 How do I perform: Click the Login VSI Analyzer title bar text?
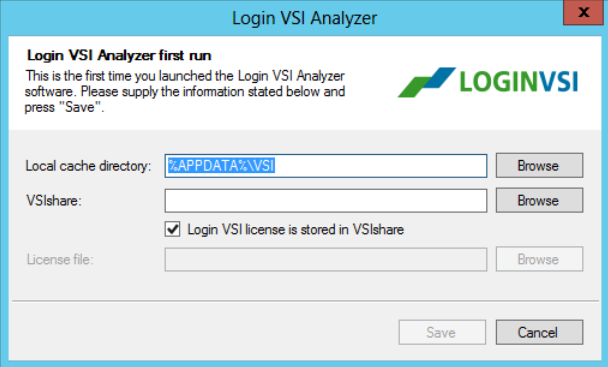tap(304, 18)
